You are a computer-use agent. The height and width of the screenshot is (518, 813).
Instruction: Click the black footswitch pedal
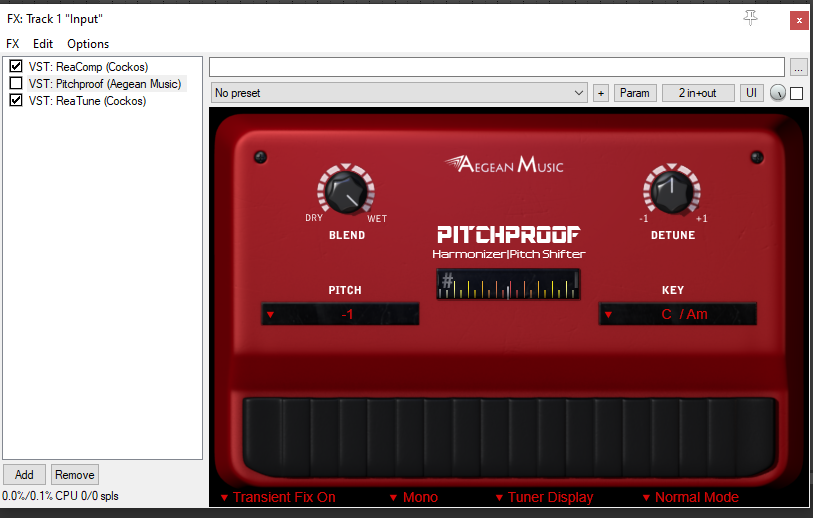pyautogui.click(x=510, y=437)
